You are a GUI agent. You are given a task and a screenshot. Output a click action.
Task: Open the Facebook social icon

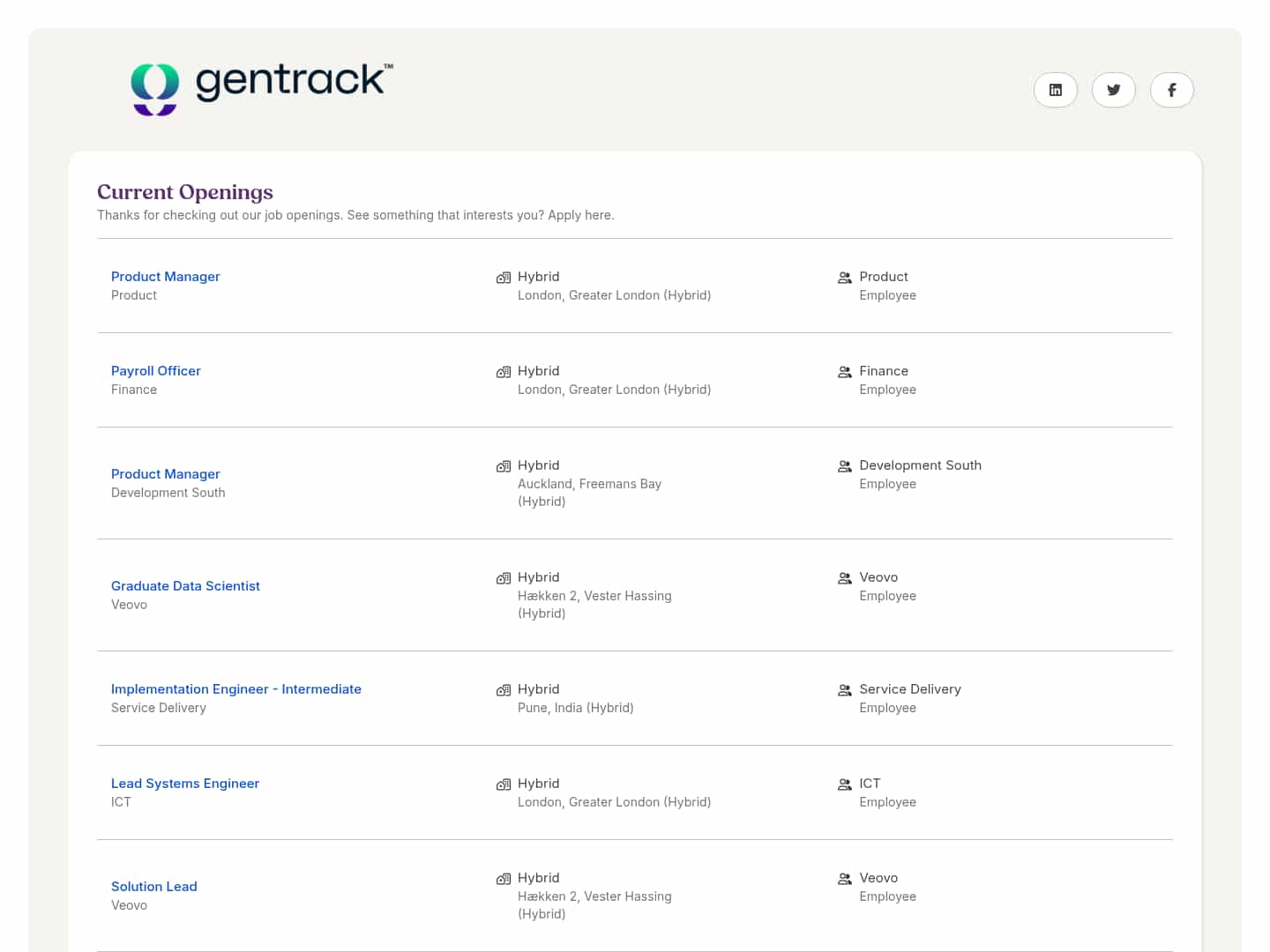tap(1171, 90)
